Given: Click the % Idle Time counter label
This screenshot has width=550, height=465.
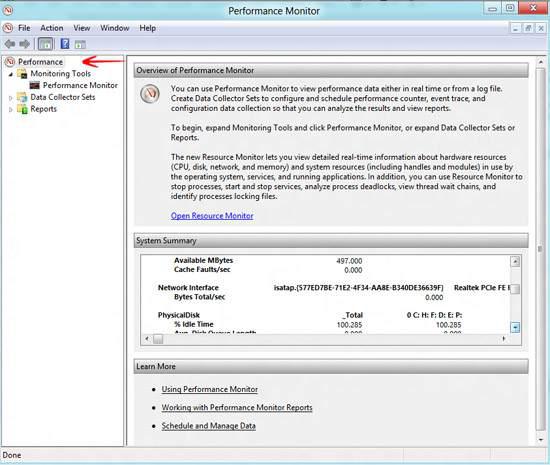Looking at the screenshot, I should coord(194,324).
